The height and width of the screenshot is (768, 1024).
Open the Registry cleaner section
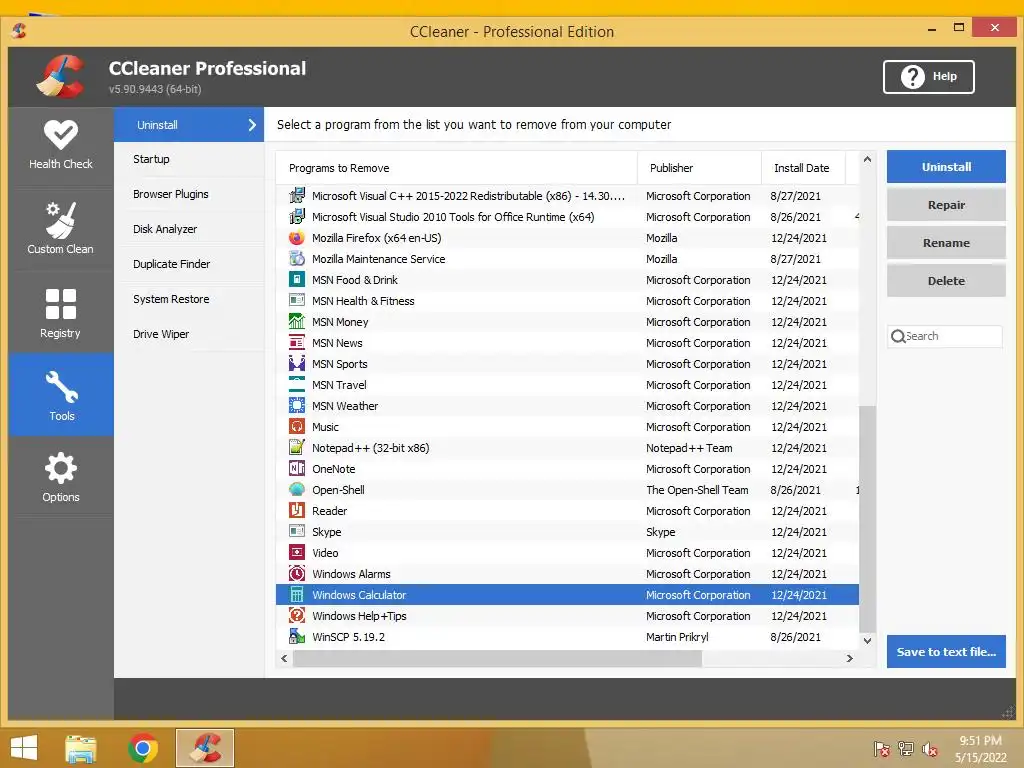click(x=61, y=313)
